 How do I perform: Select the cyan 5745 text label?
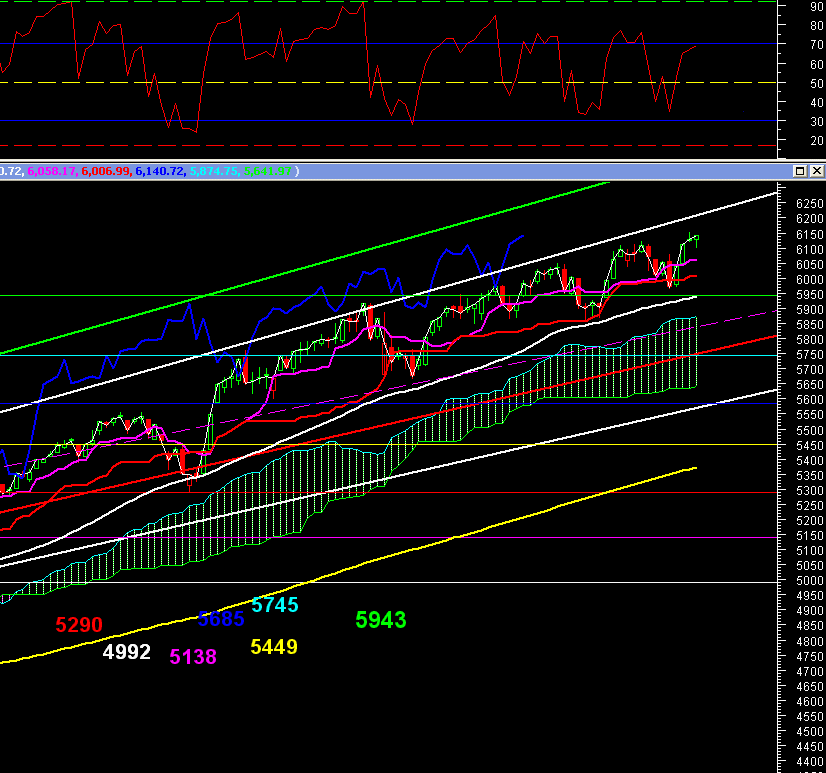[275, 605]
